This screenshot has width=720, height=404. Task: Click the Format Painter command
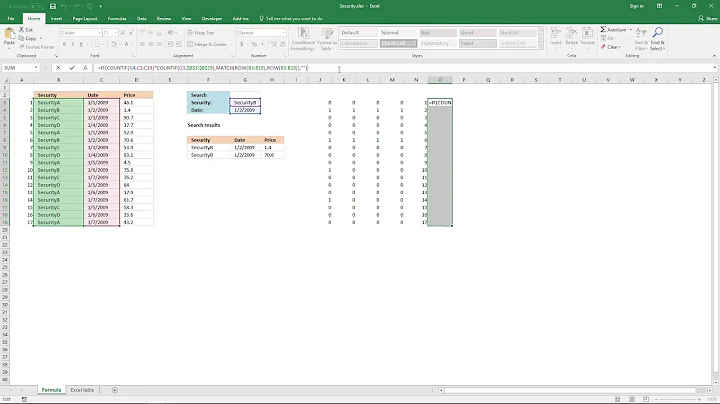point(37,47)
